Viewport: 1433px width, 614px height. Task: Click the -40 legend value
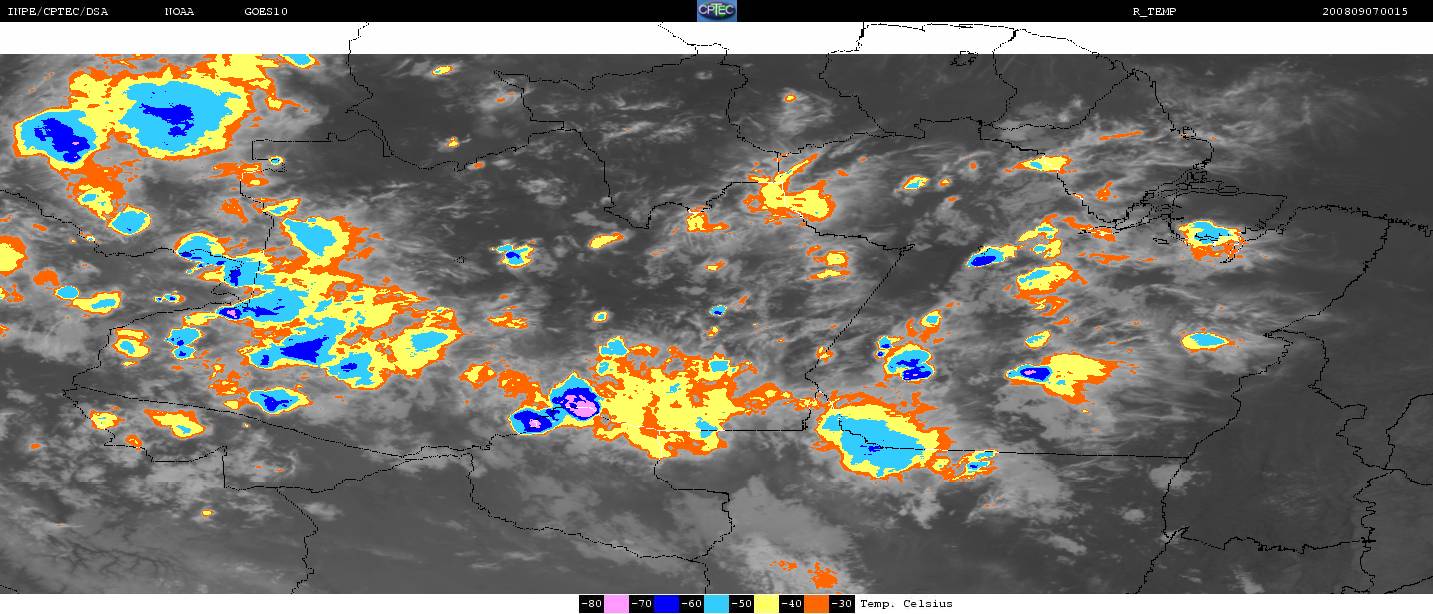(791, 604)
